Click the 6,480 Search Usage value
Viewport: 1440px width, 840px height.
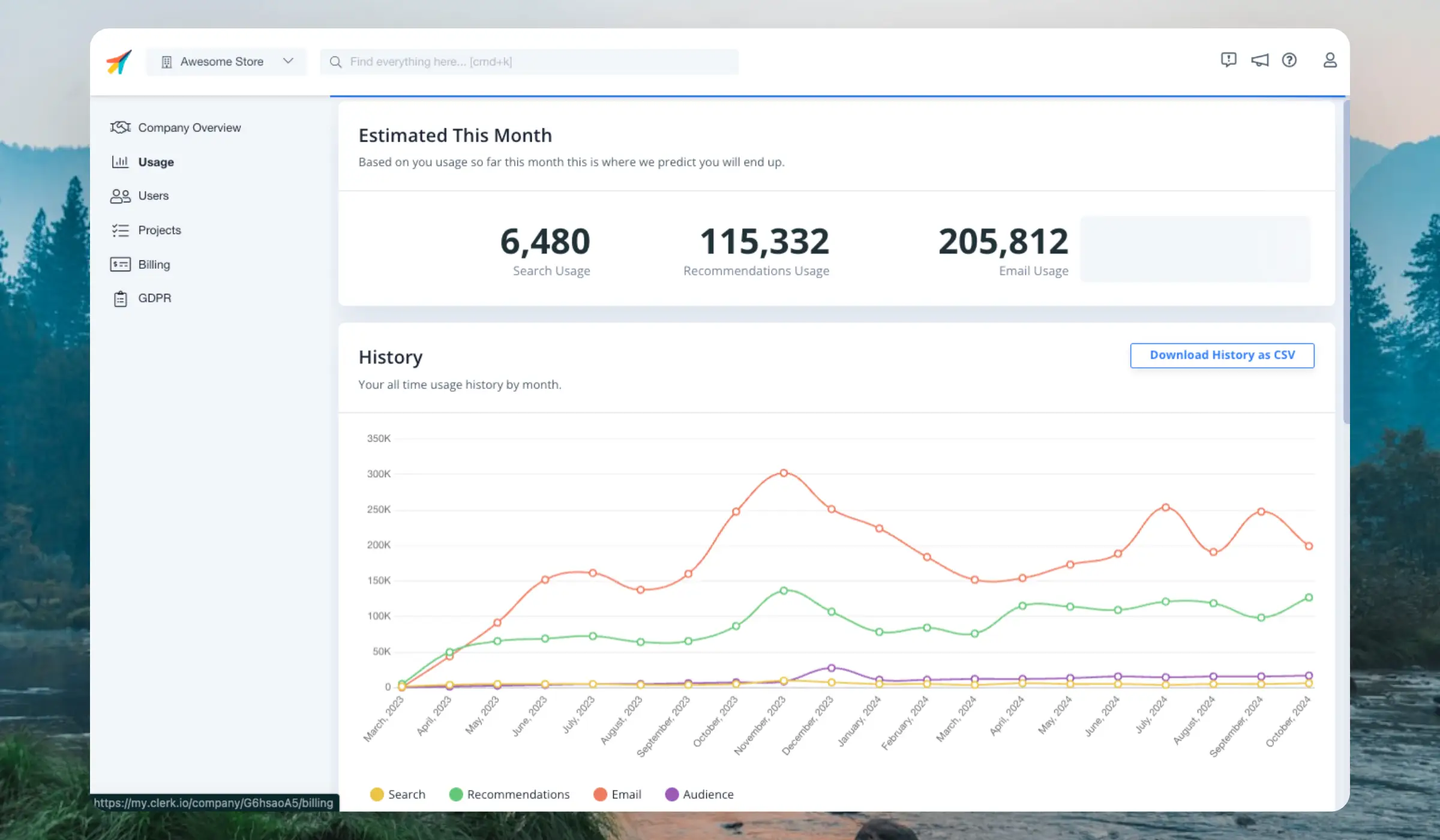pyautogui.click(x=545, y=241)
